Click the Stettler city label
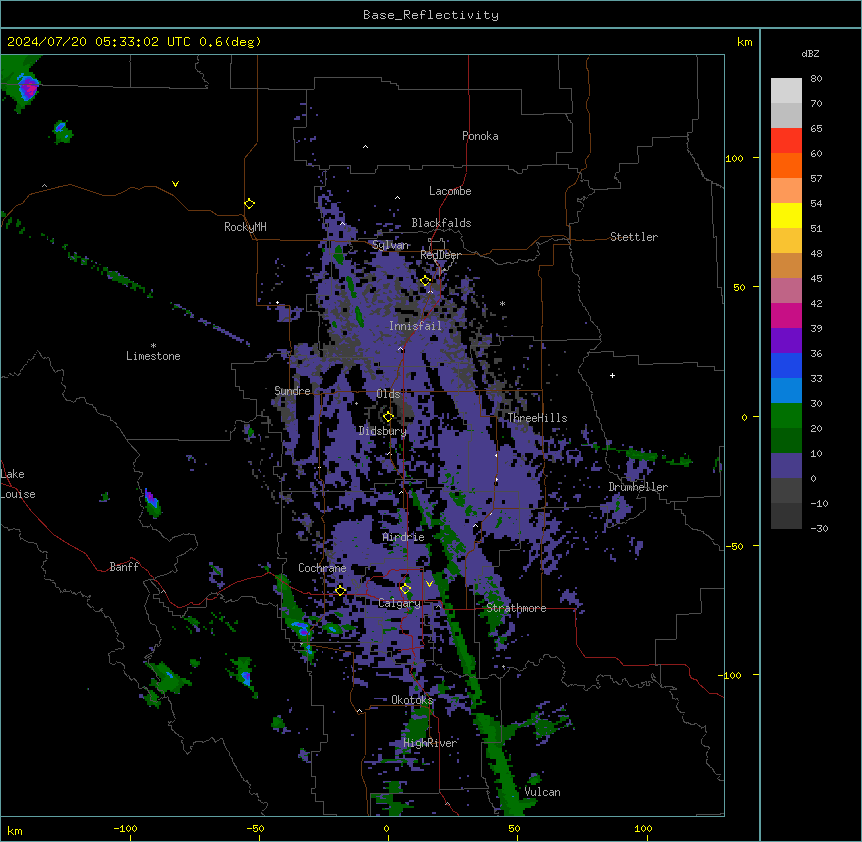Screen dimensions: 862x842 tap(634, 237)
